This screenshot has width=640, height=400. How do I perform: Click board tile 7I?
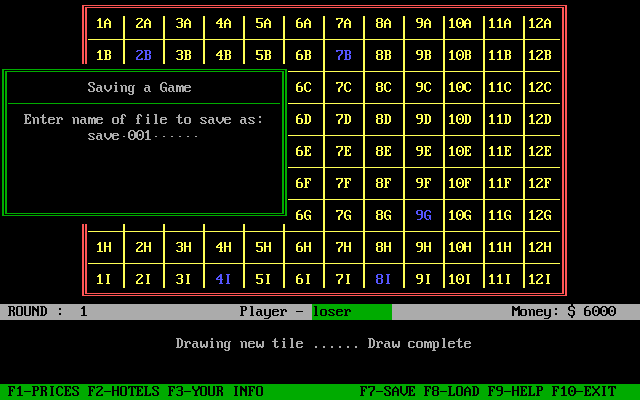pyautogui.click(x=344, y=280)
